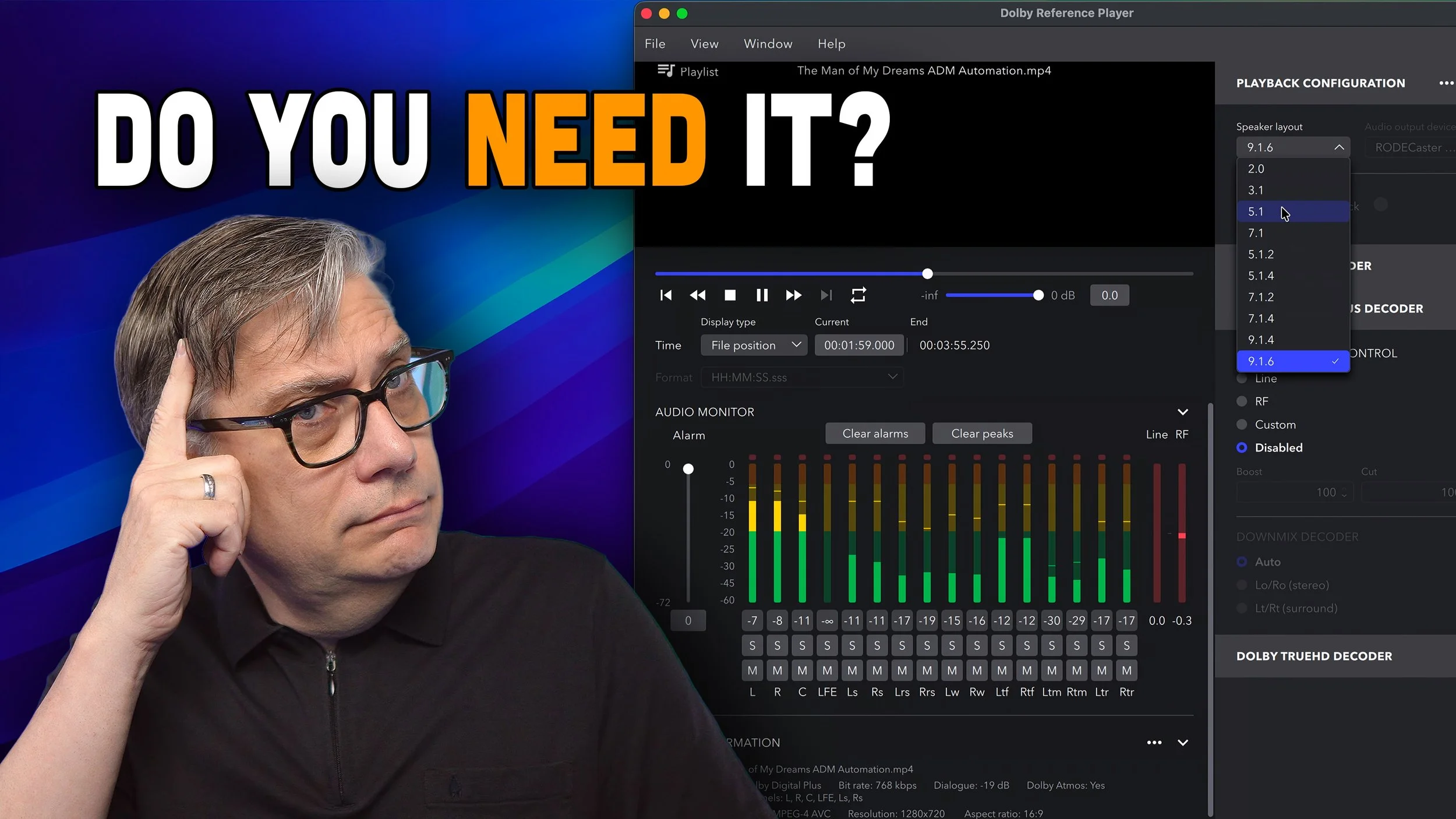
Task: Select the Custom dynamic range option
Action: click(1242, 425)
